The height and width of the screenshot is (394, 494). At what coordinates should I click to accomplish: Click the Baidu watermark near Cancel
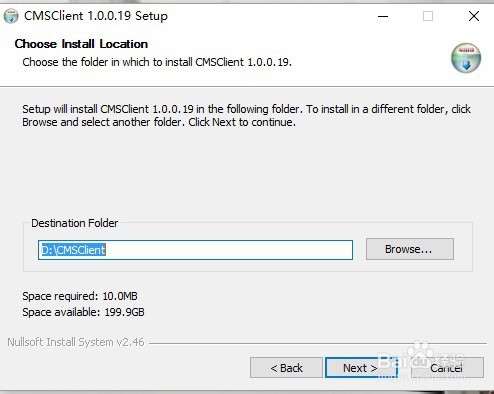tap(422, 357)
